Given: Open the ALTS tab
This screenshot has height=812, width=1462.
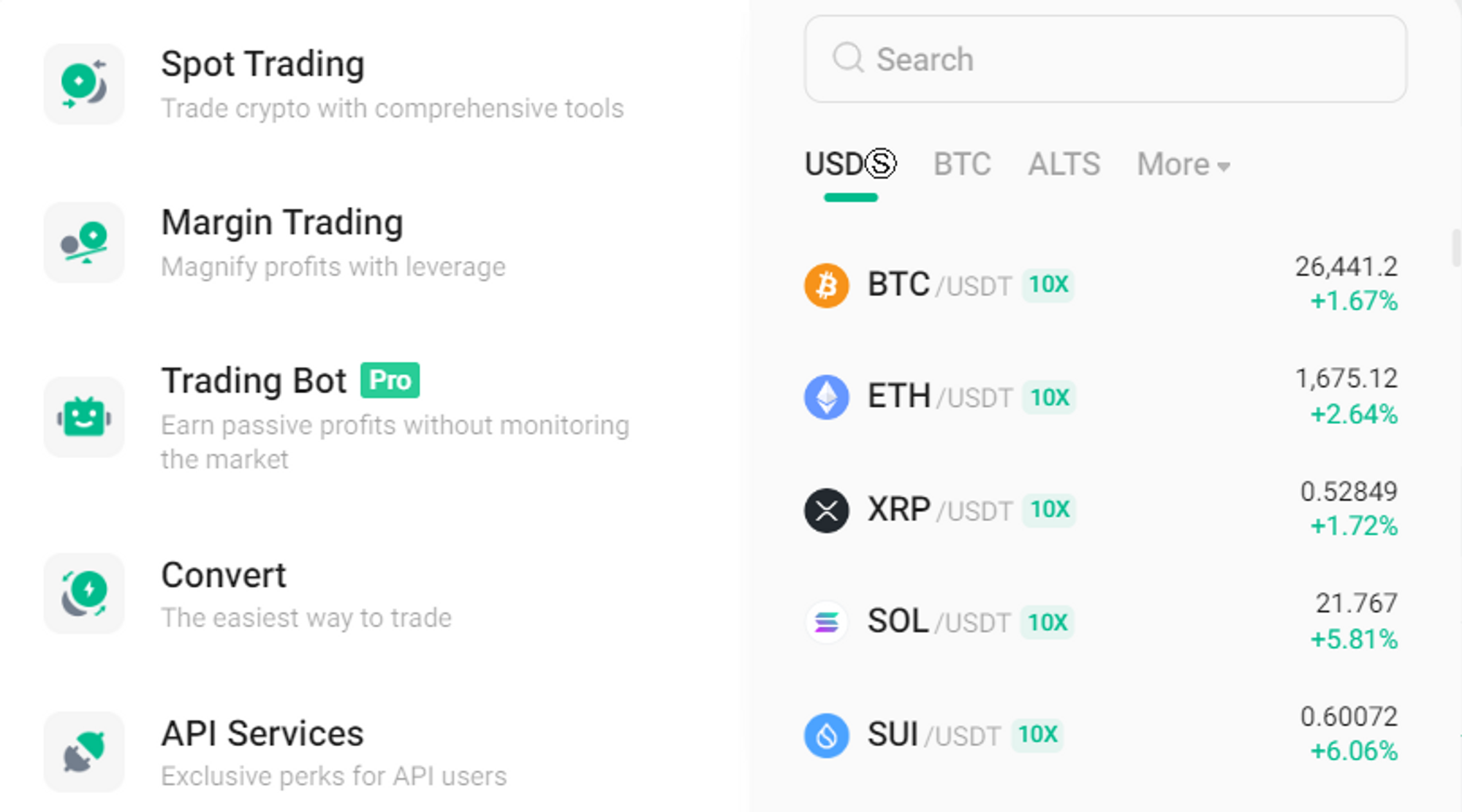Looking at the screenshot, I should [x=1064, y=164].
